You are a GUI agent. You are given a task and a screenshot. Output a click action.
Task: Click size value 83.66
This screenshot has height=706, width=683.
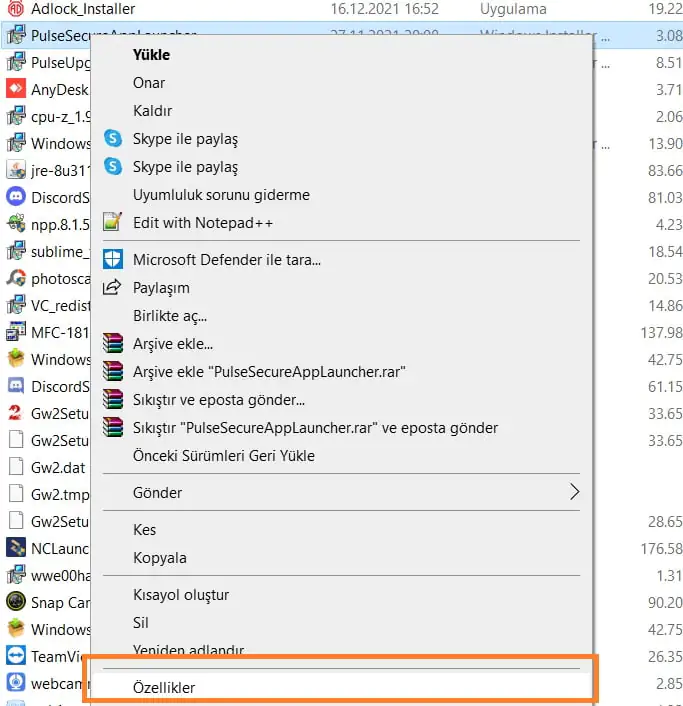pos(665,171)
